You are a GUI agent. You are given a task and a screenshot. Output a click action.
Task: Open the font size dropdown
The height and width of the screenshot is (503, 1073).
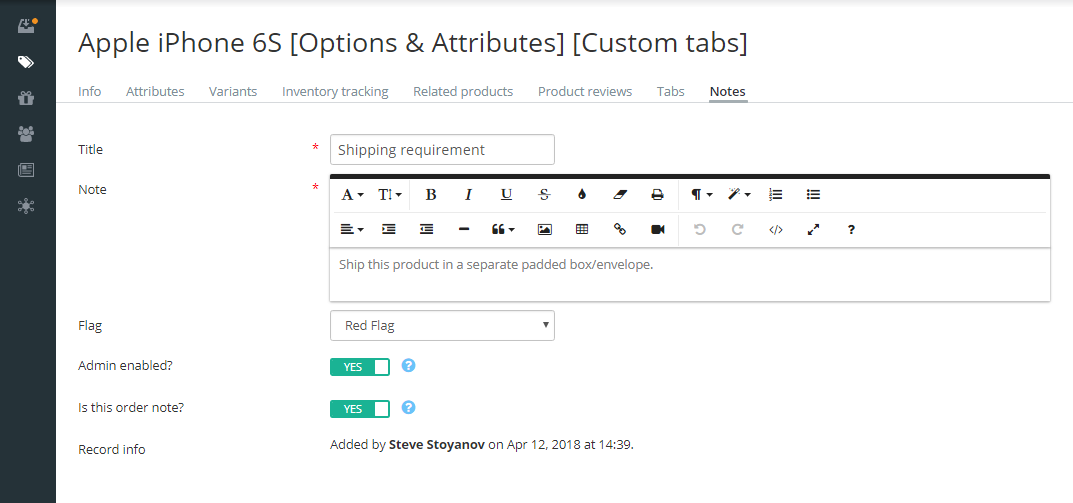390,195
